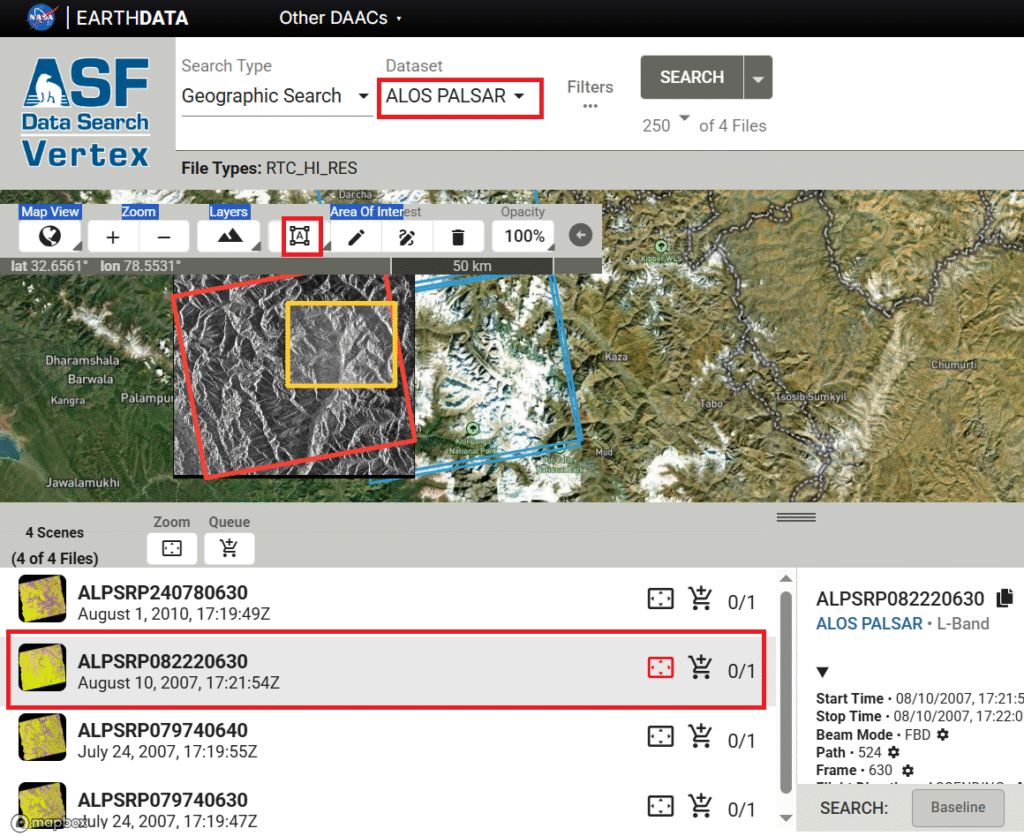Click the date August 10, 2007, 17:21:54Z

(x=178, y=683)
